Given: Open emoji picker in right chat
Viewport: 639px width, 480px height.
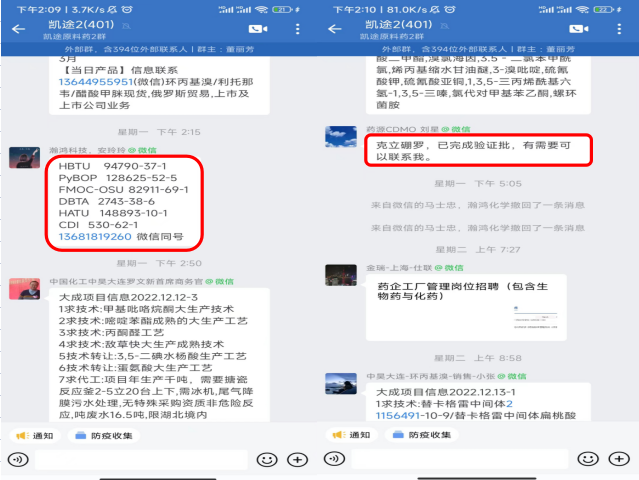Looking at the screenshot, I should (x=588, y=459).
